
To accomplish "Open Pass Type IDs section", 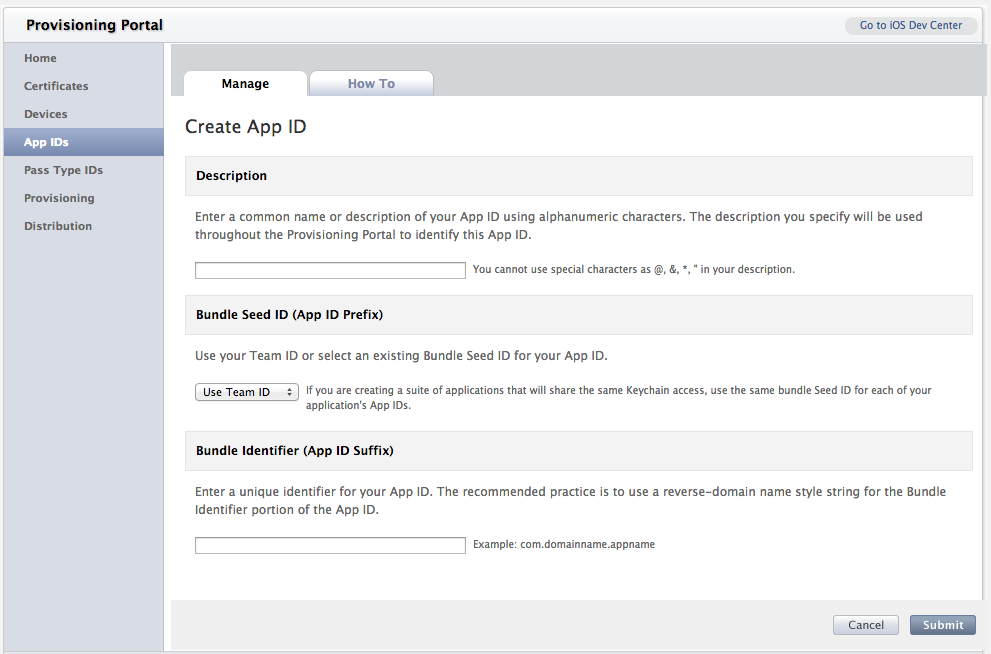I will pyautogui.click(x=63, y=170).
